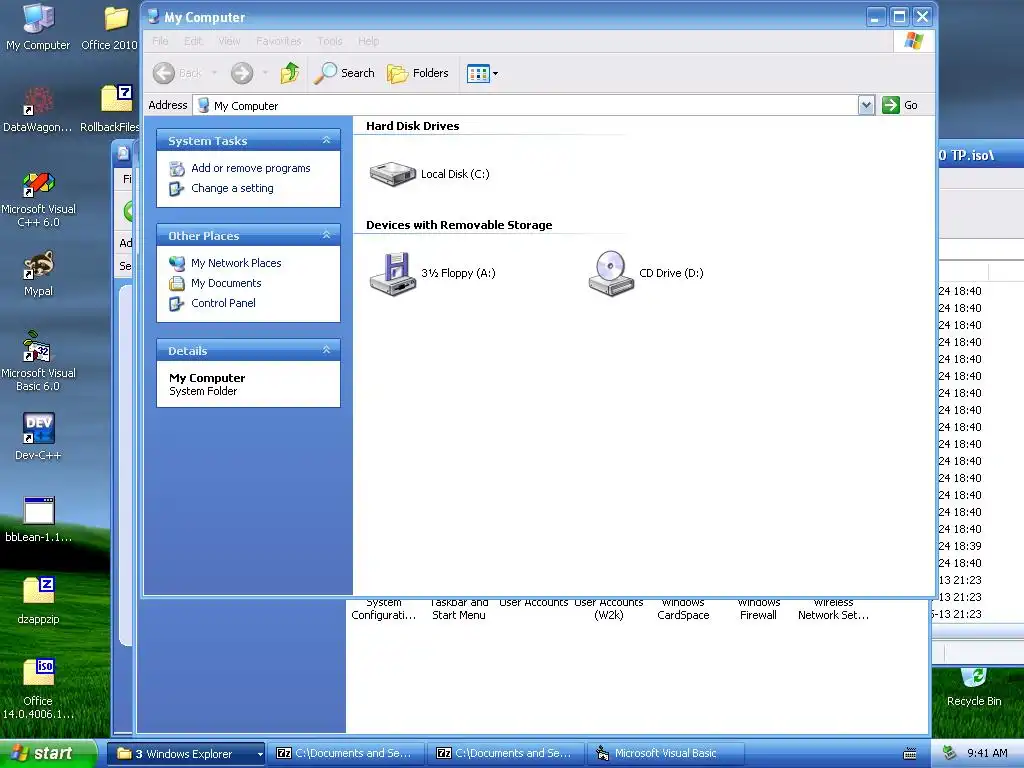The height and width of the screenshot is (768, 1024).
Task: Switch to second 7-Zip C:\Documents taskbar button
Action: tap(507, 754)
